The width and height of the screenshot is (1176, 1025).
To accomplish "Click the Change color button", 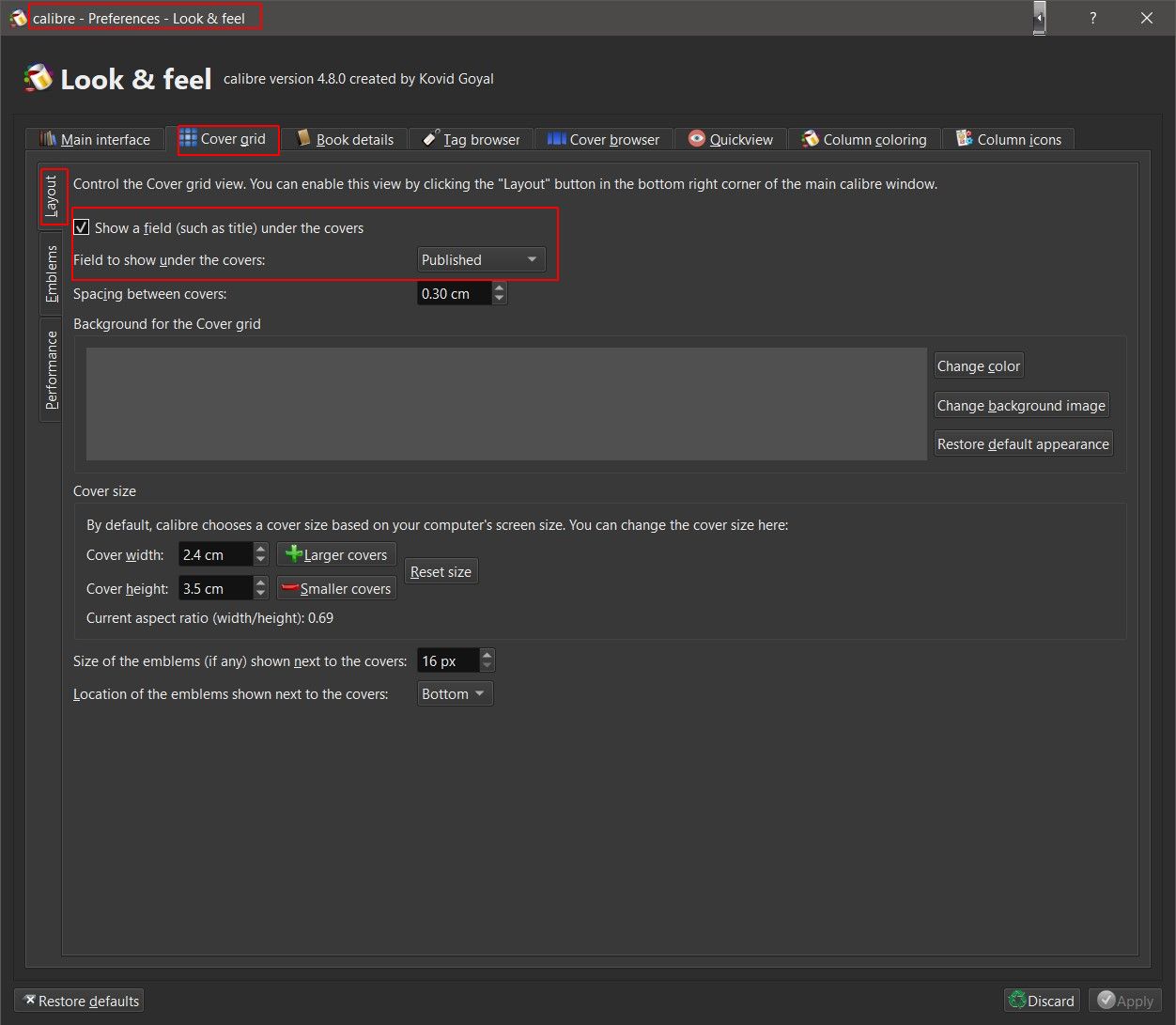I will 979,365.
